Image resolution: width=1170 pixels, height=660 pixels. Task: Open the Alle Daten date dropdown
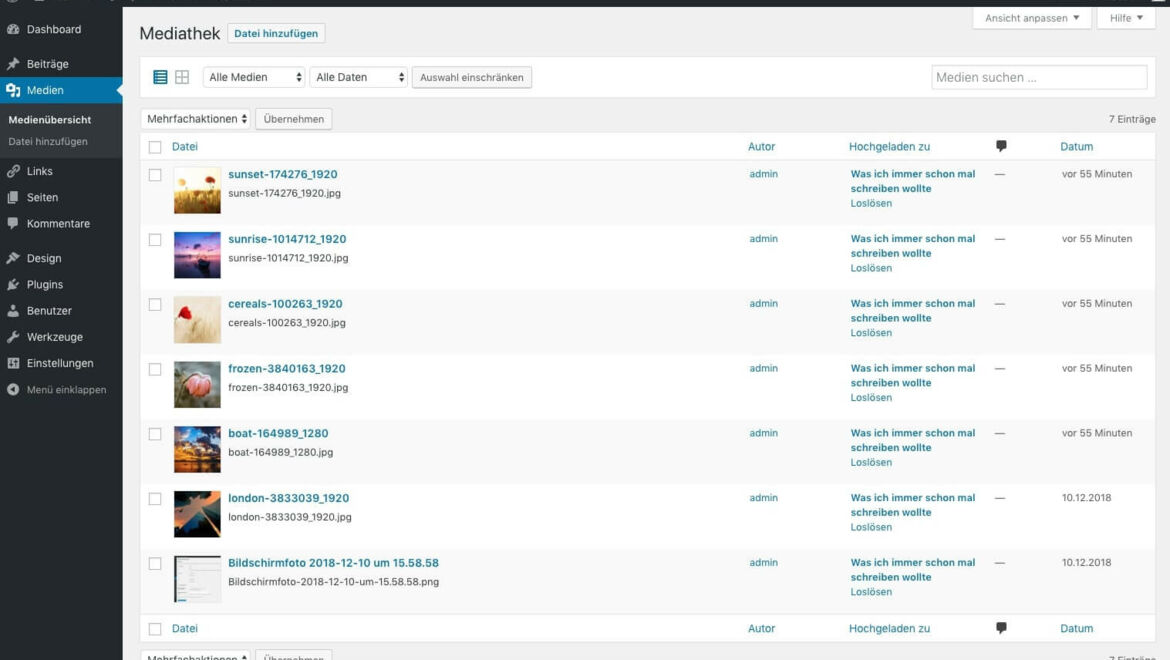coord(358,77)
